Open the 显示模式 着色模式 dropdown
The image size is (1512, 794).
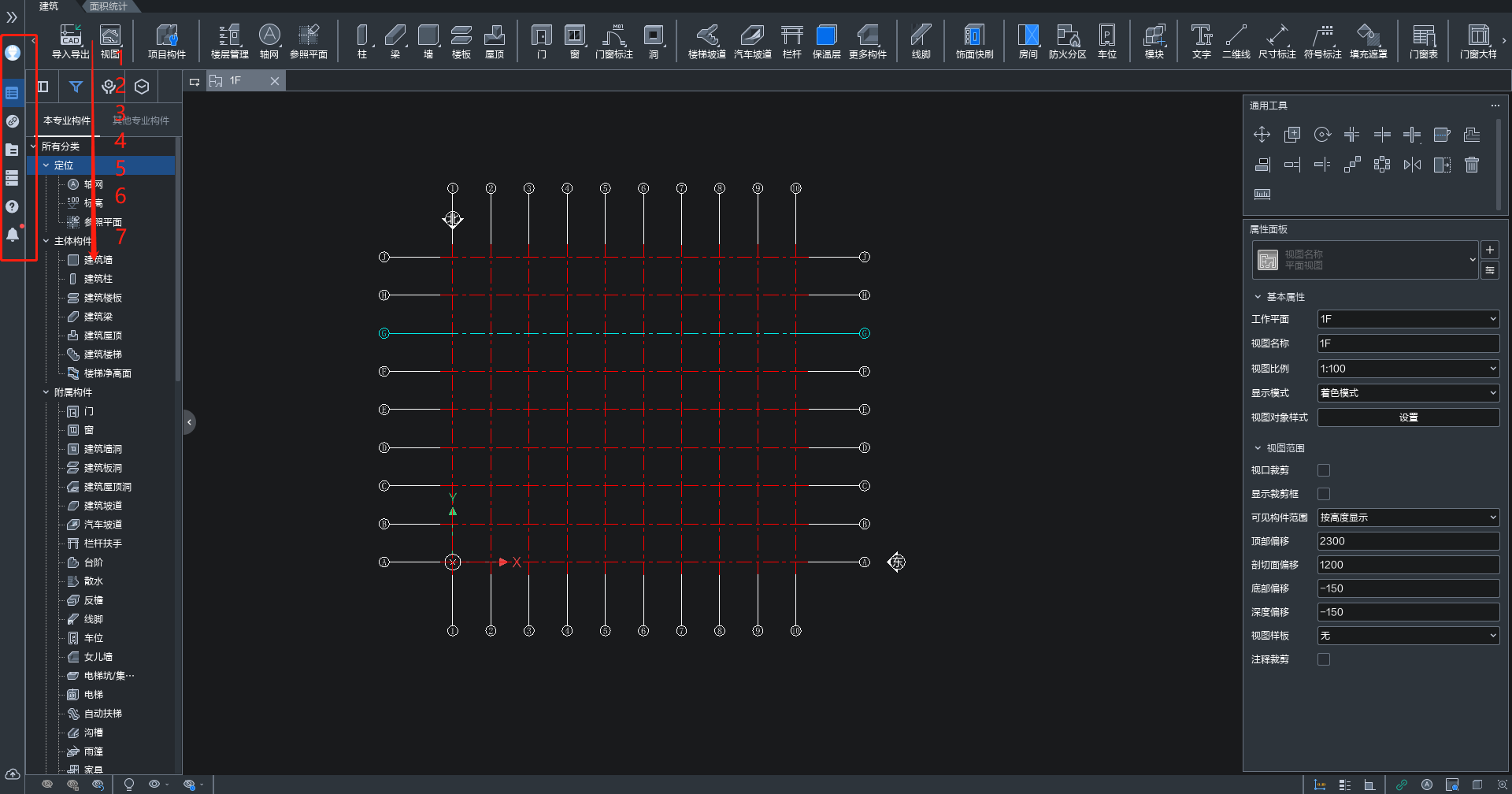1408,393
